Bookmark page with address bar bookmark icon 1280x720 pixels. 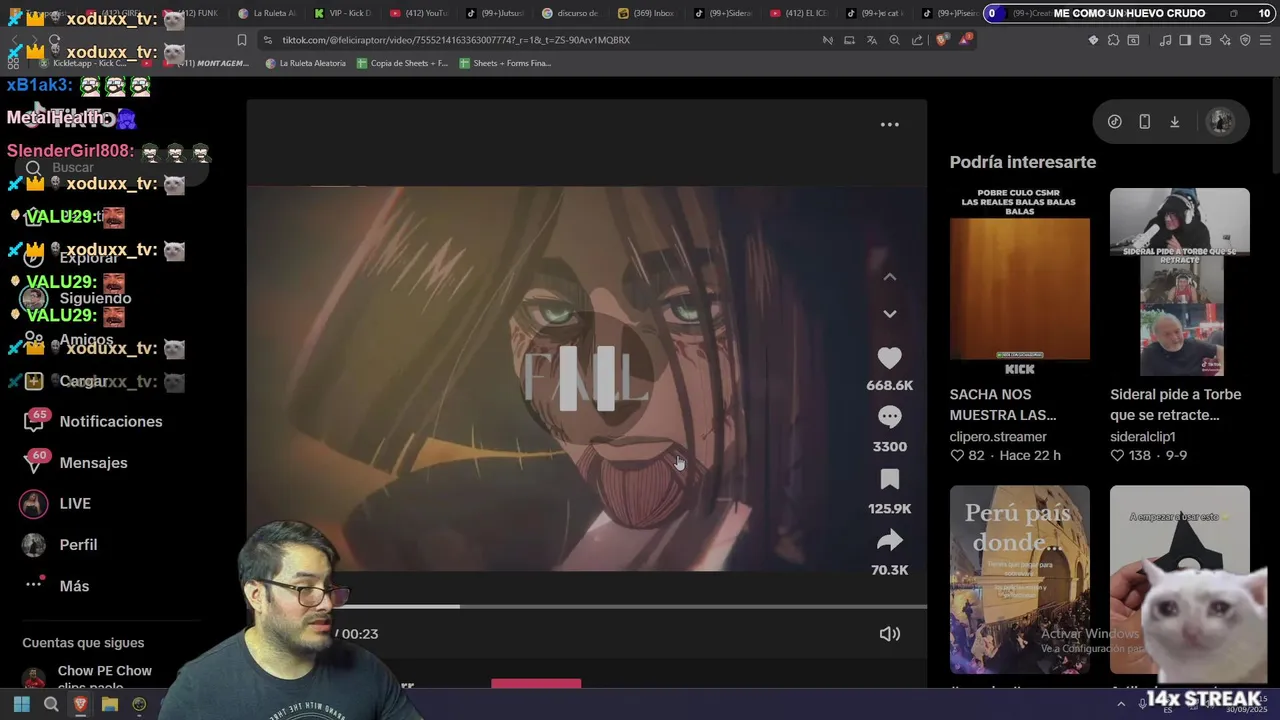241,40
